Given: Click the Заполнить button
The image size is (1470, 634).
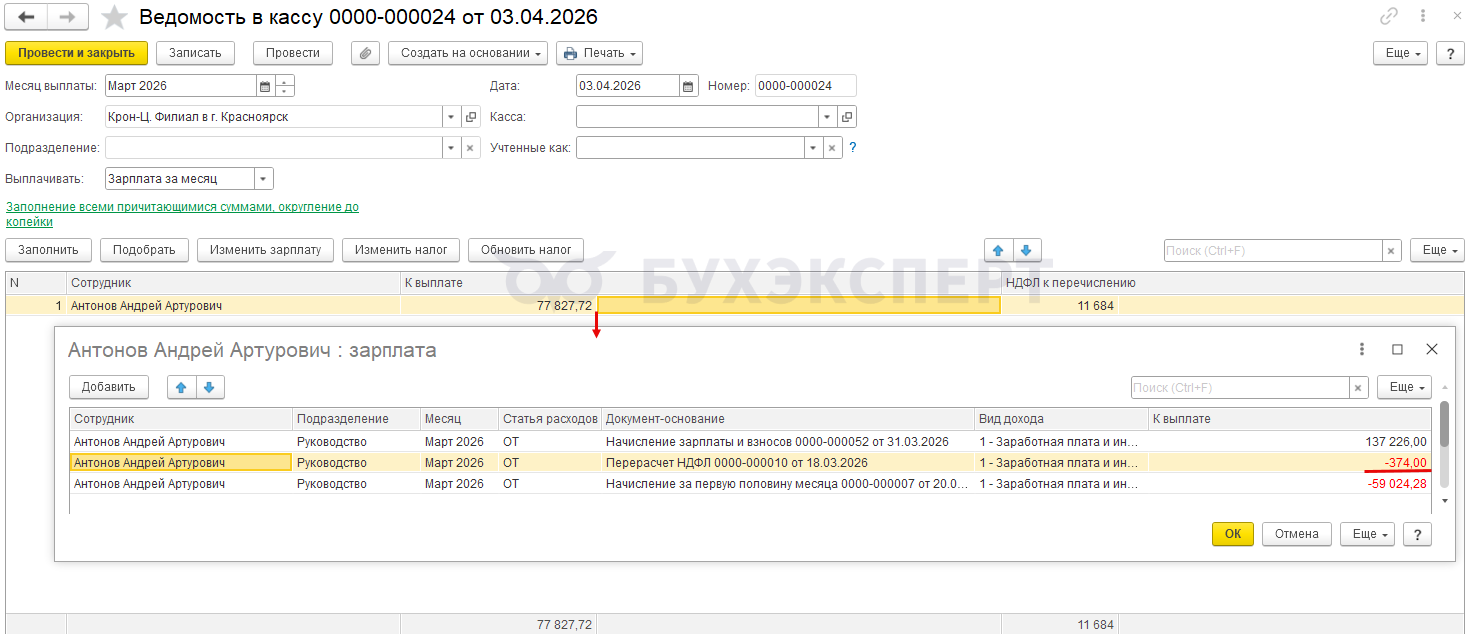Looking at the screenshot, I should [48, 250].
